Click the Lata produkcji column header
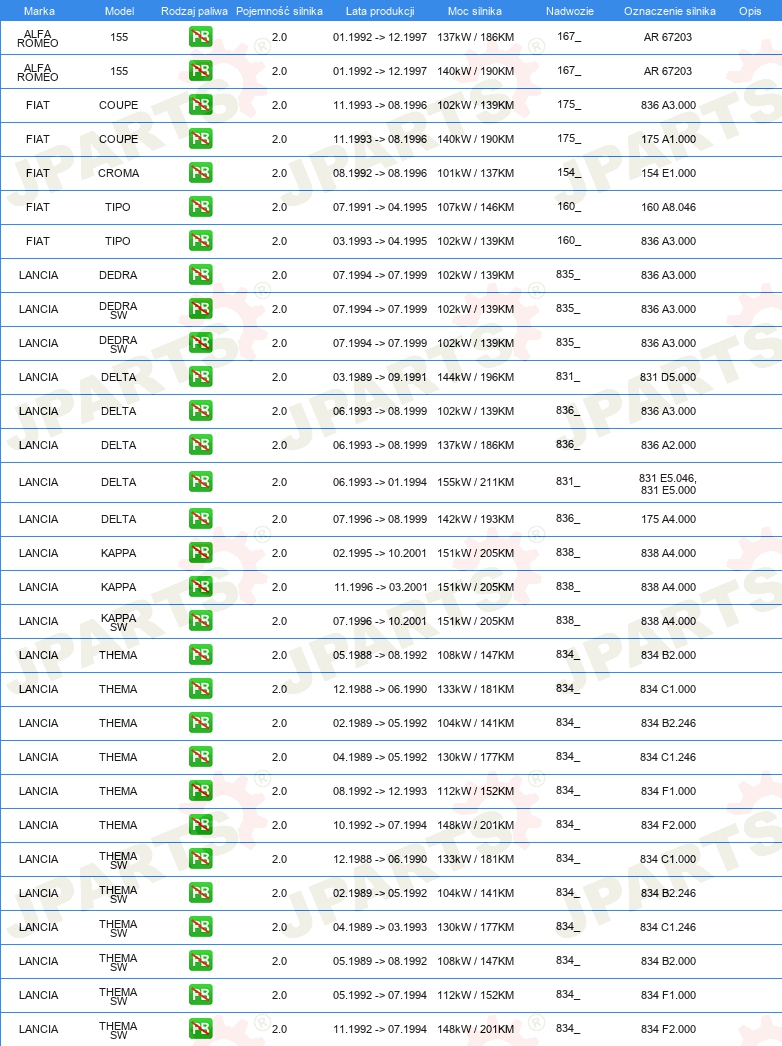The image size is (782, 1046). [x=380, y=11]
